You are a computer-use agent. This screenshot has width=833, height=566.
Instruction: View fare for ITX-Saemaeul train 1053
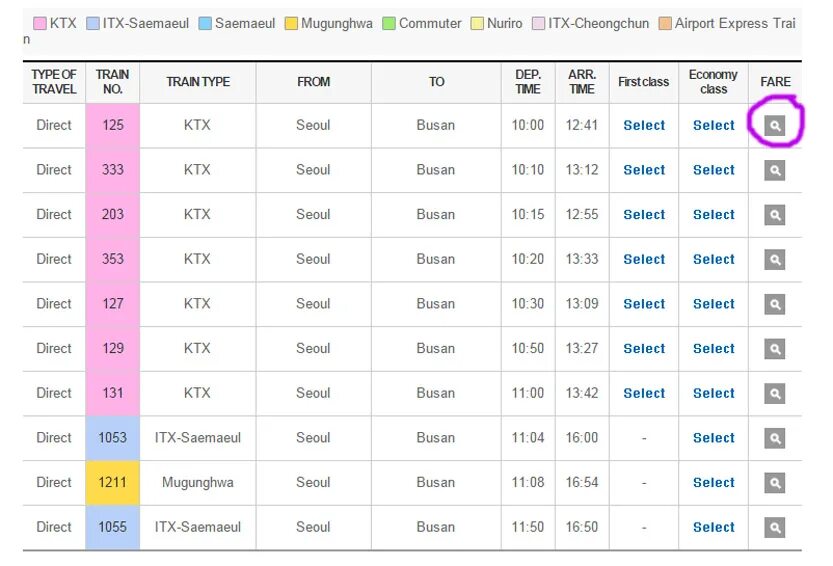(775, 438)
